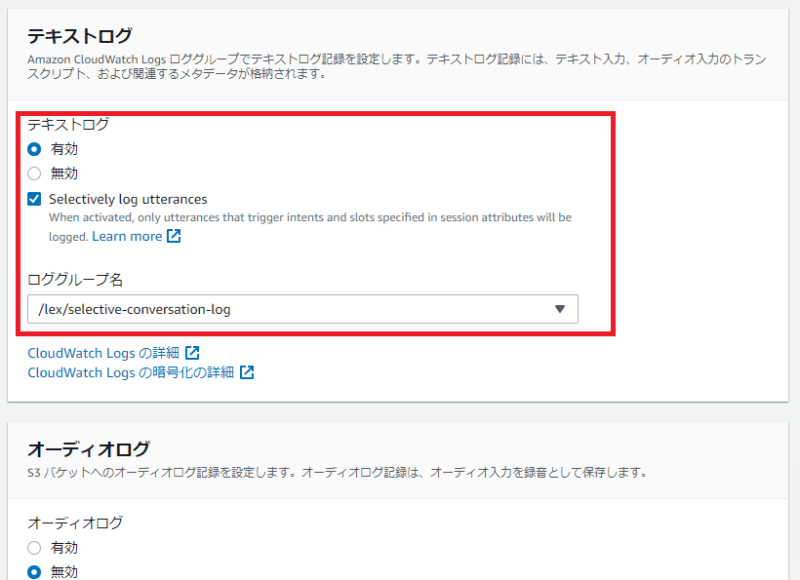Open the CloudWatch Logs の詳細 link

click(x=105, y=353)
